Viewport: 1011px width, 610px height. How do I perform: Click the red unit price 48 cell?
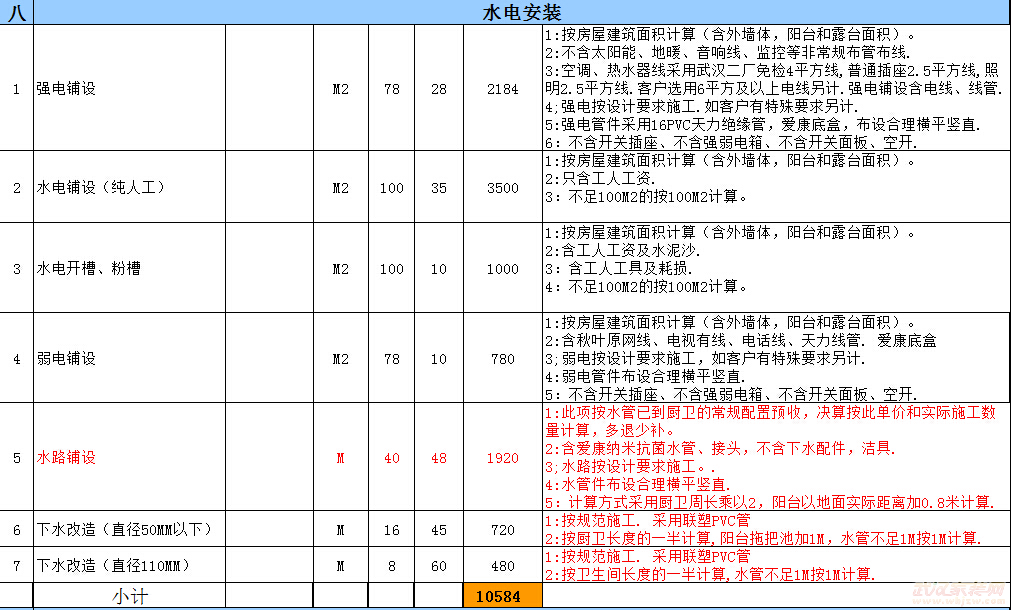[x=437, y=459]
